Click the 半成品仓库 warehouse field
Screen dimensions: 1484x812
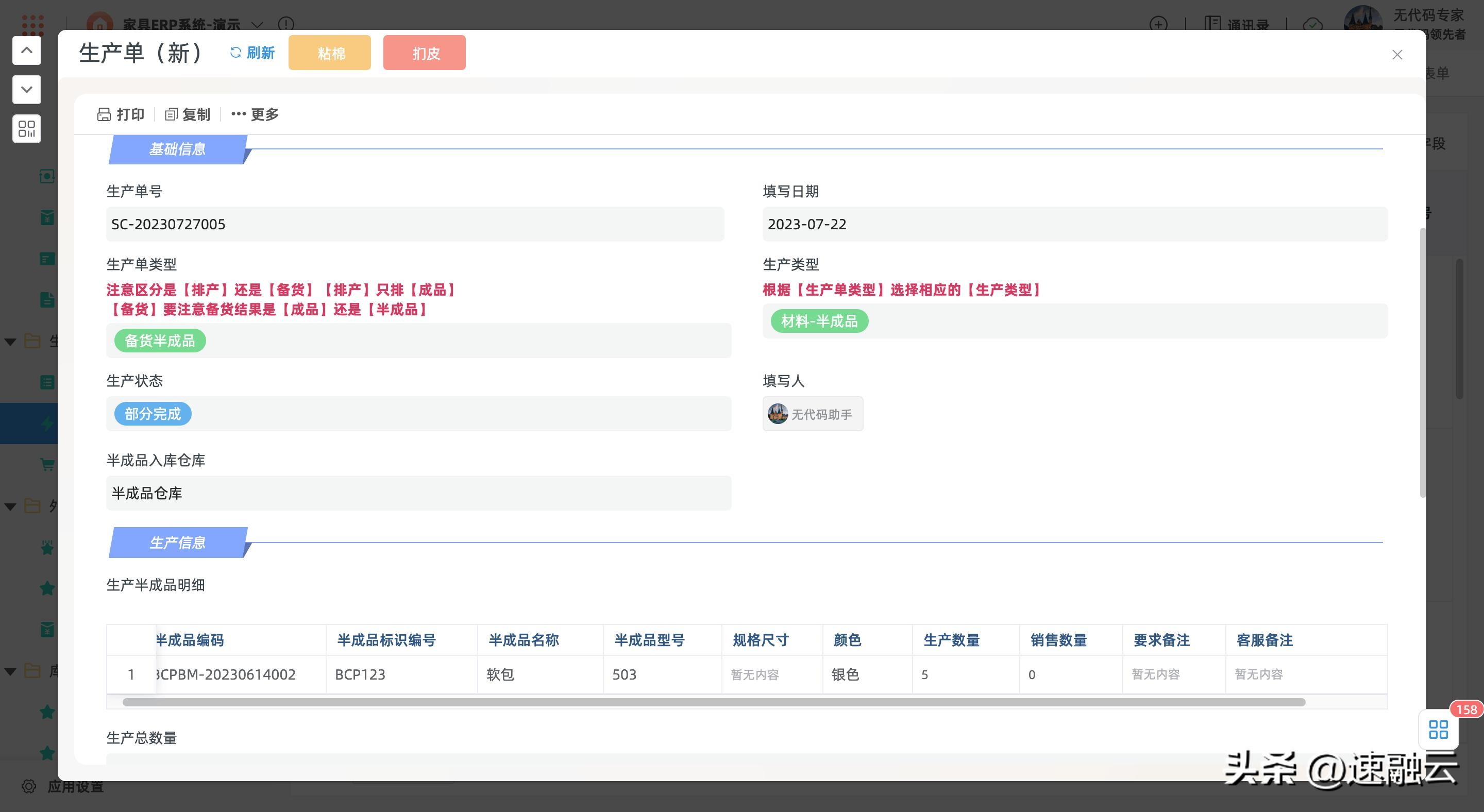point(418,493)
